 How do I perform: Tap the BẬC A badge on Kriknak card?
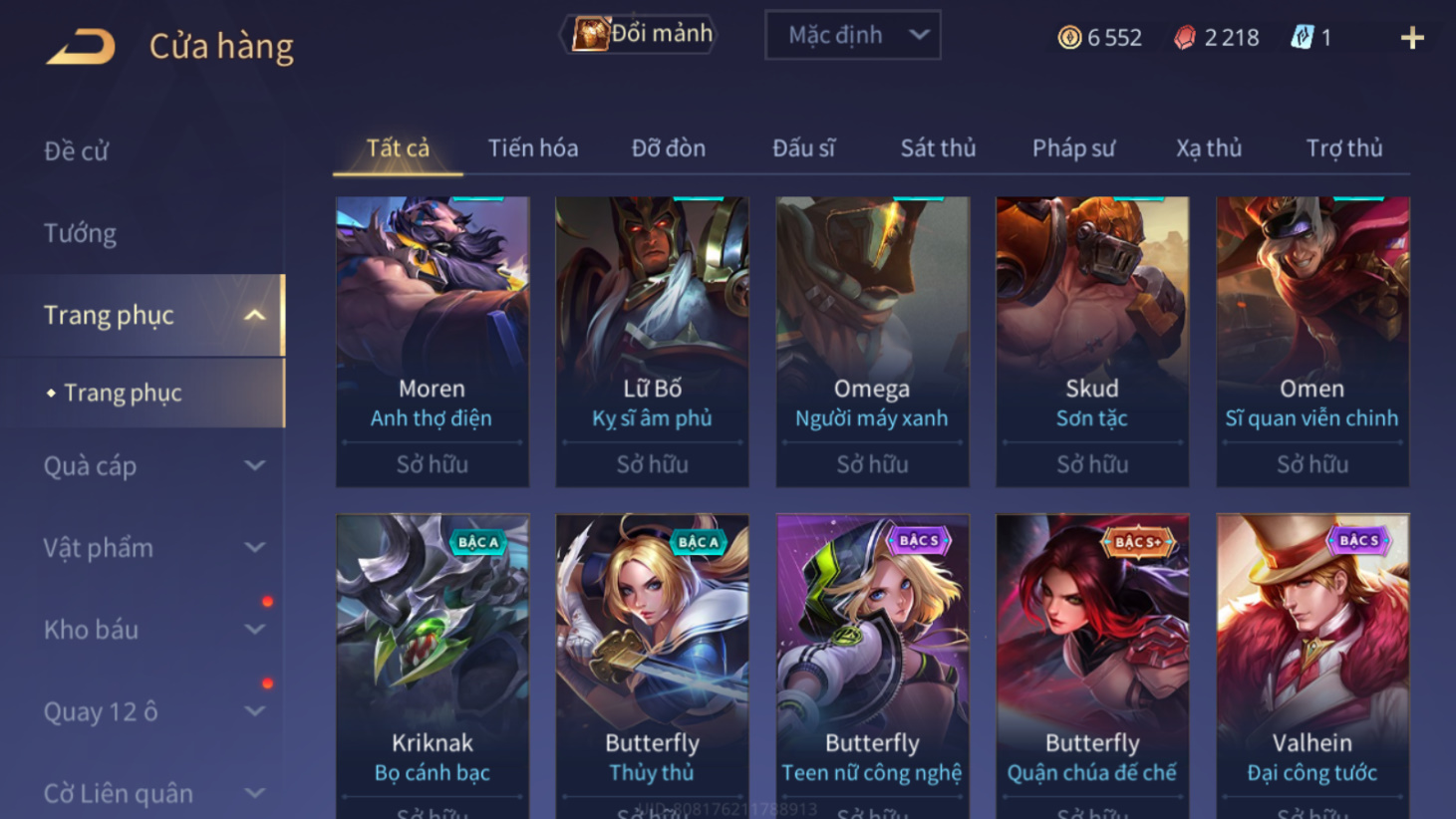click(478, 542)
